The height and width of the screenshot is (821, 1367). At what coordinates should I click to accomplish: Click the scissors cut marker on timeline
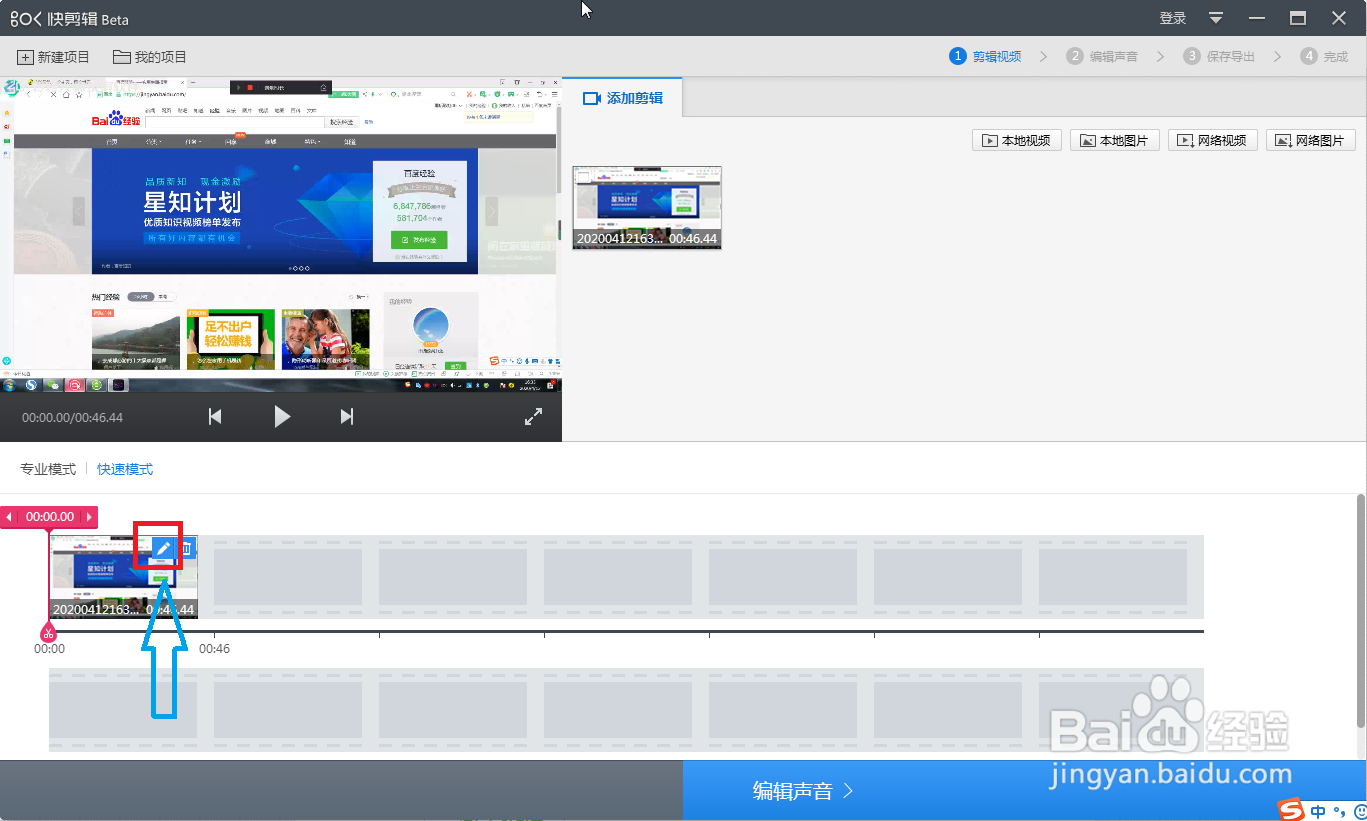pyautogui.click(x=47, y=632)
